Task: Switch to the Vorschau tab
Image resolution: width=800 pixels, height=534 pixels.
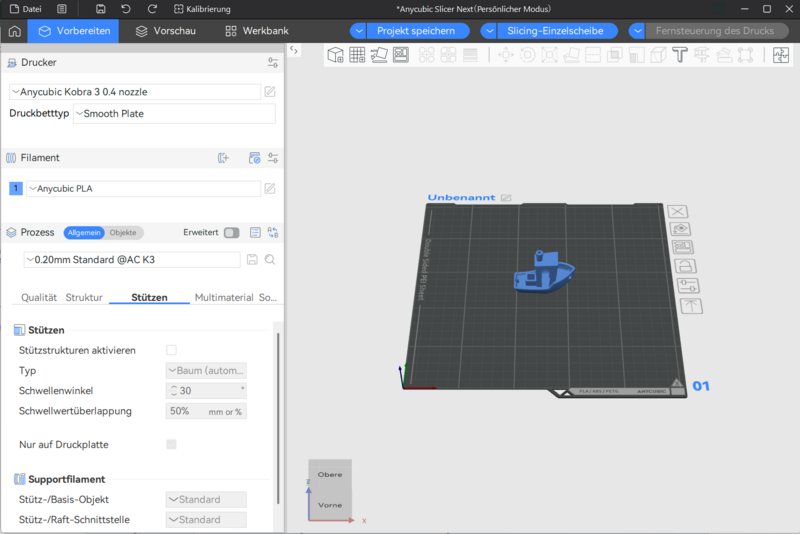Action: 165,31
